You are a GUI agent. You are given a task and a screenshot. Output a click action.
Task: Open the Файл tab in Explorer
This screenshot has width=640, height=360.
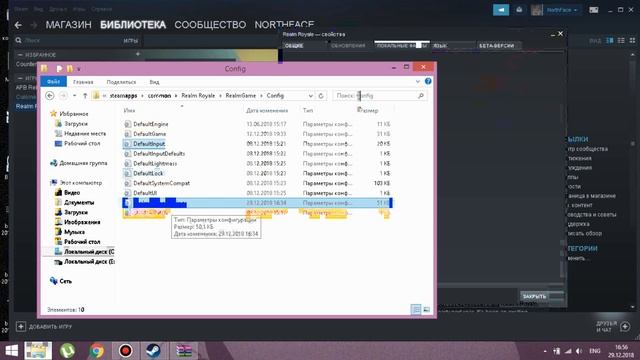(x=53, y=82)
